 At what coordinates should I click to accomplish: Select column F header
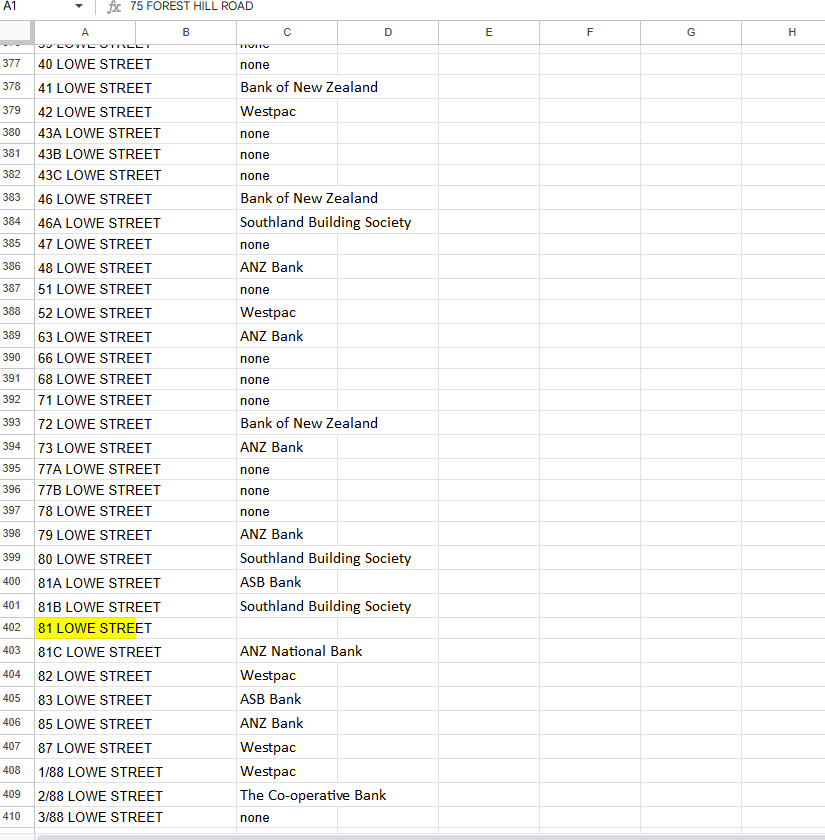click(x=590, y=33)
